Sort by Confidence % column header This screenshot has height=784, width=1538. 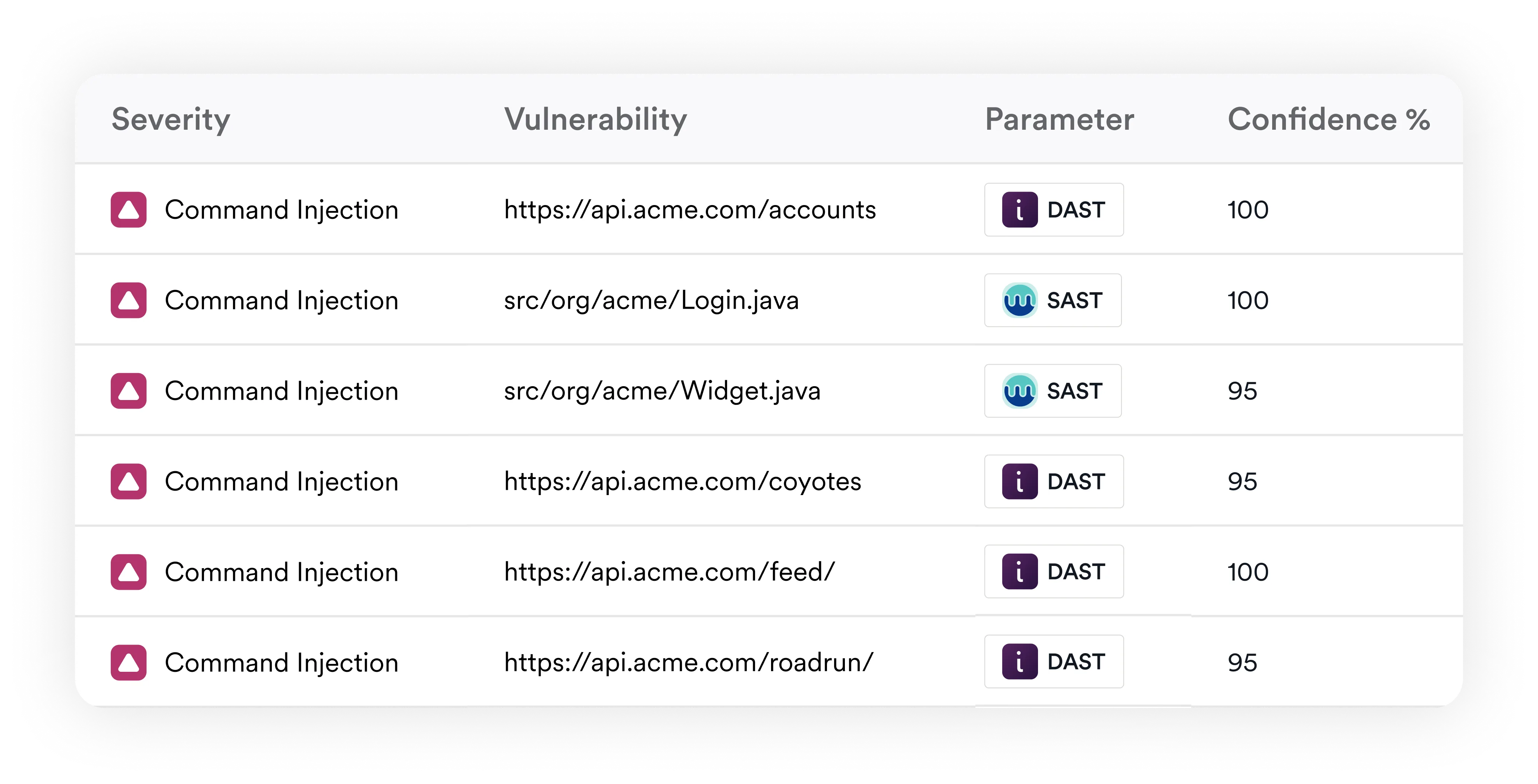pyautogui.click(x=1328, y=119)
